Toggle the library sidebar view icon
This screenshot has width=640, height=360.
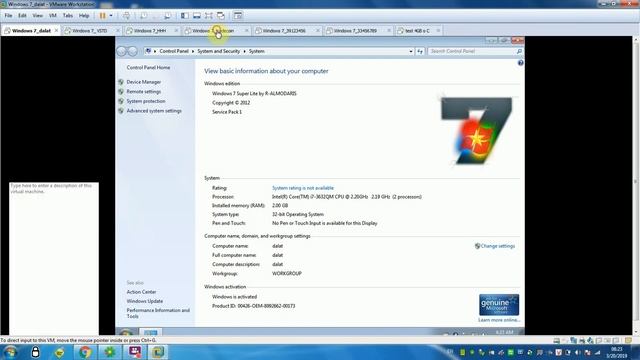184,16
